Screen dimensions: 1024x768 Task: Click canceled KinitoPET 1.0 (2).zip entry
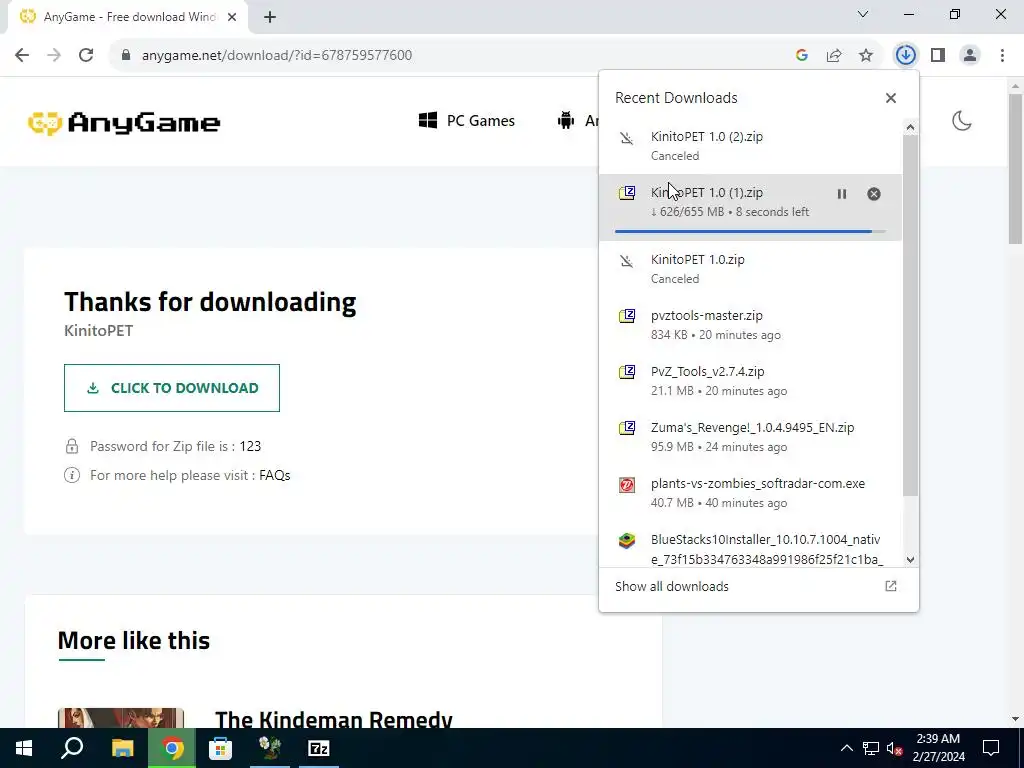coord(750,146)
